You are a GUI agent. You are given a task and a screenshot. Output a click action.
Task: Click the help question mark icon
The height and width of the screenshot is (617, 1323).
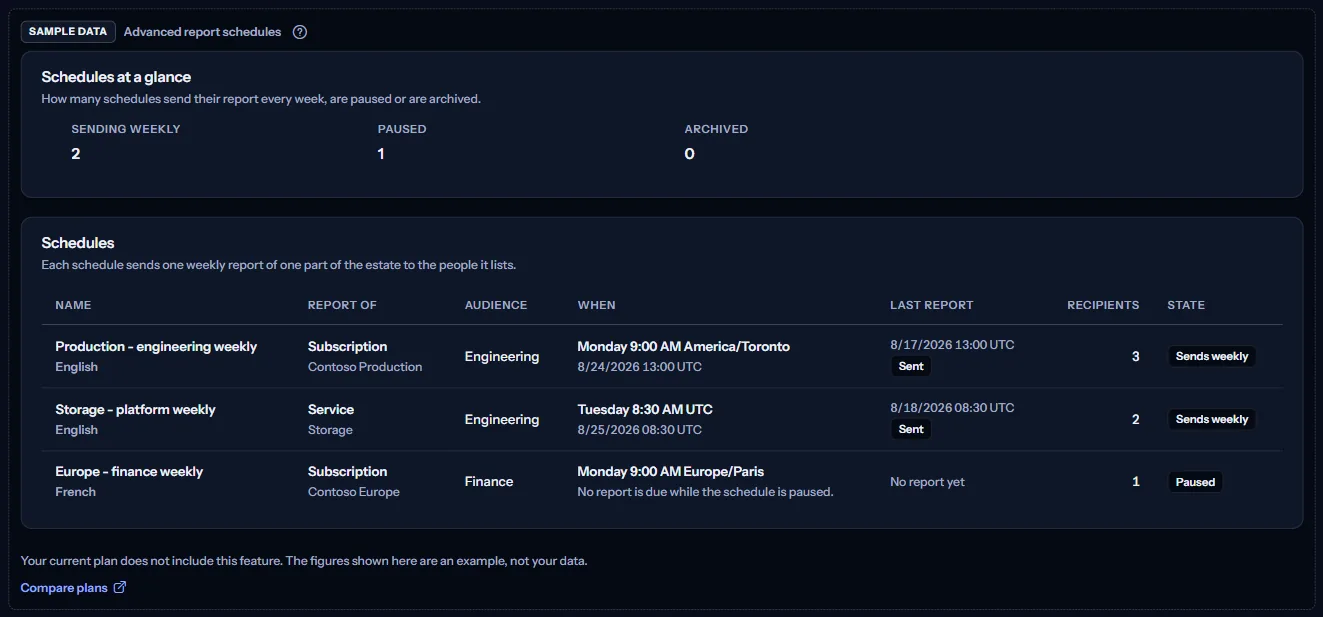pyautogui.click(x=300, y=32)
